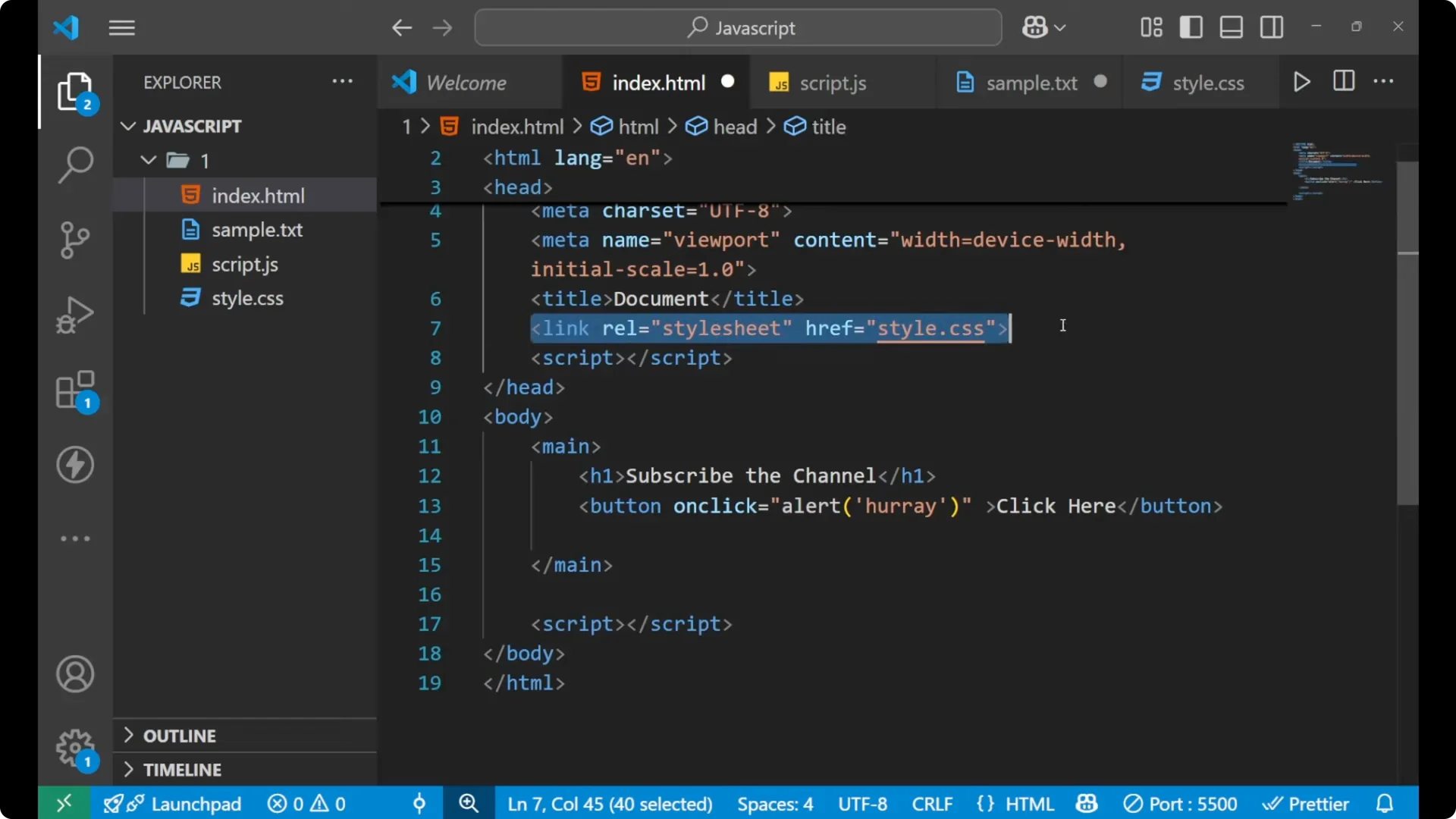Open the Search sidebar

[74, 165]
